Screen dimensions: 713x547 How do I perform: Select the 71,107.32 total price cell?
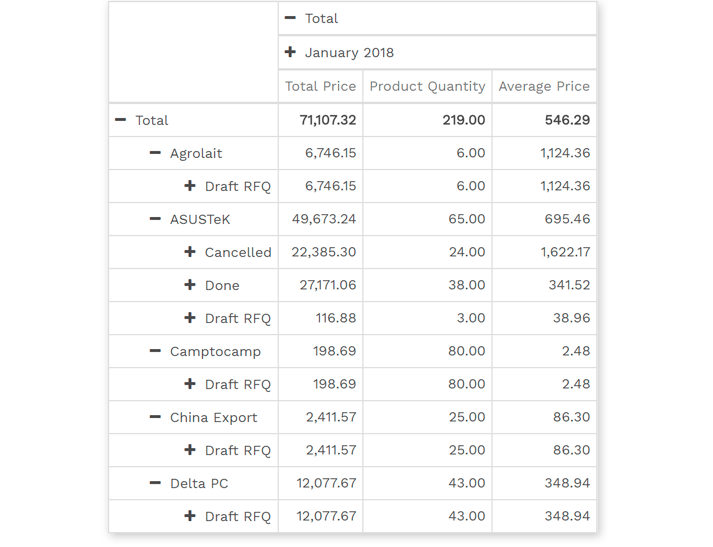[327, 120]
